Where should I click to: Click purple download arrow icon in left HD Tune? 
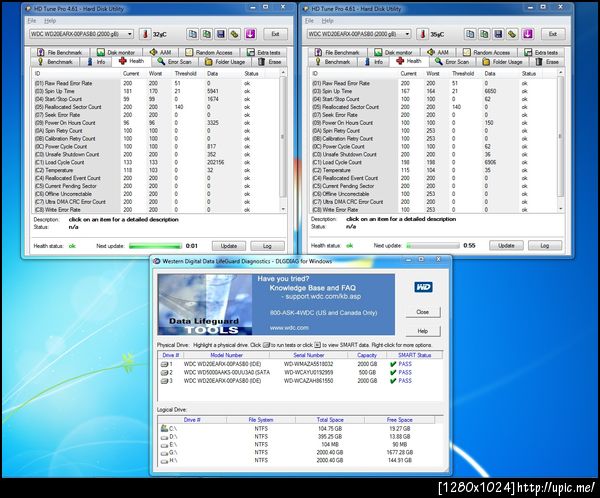250,34
